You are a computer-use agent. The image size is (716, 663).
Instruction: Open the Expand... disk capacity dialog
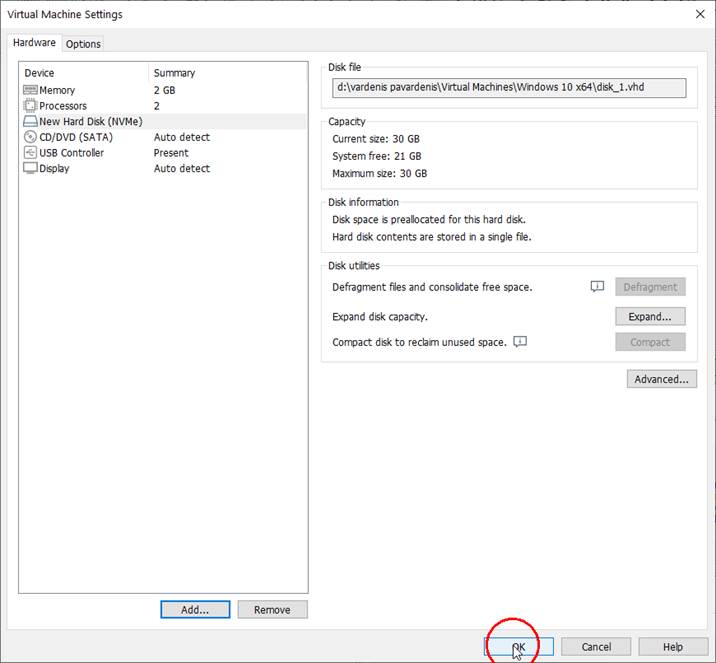650,316
